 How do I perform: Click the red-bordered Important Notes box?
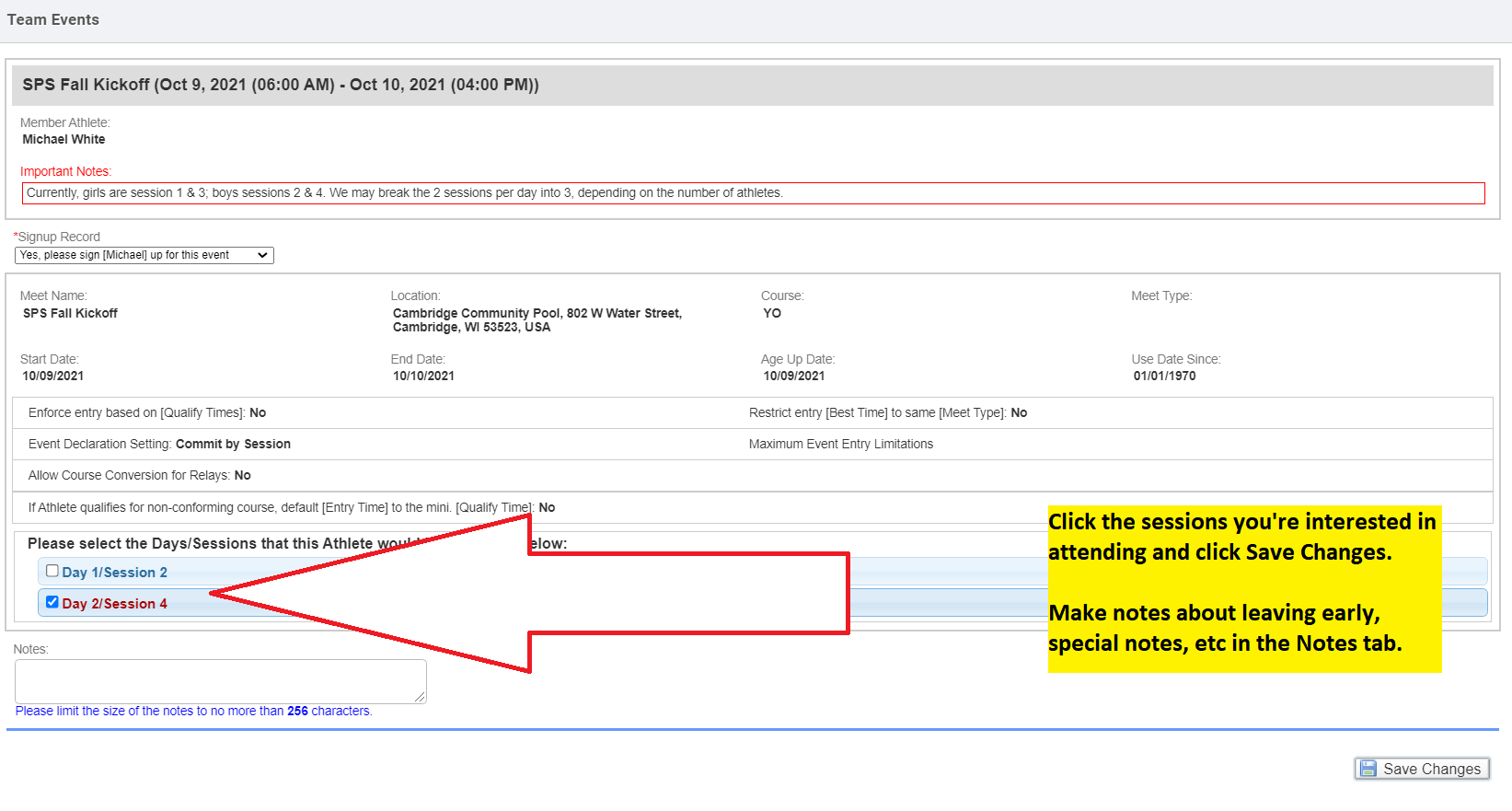(x=753, y=193)
